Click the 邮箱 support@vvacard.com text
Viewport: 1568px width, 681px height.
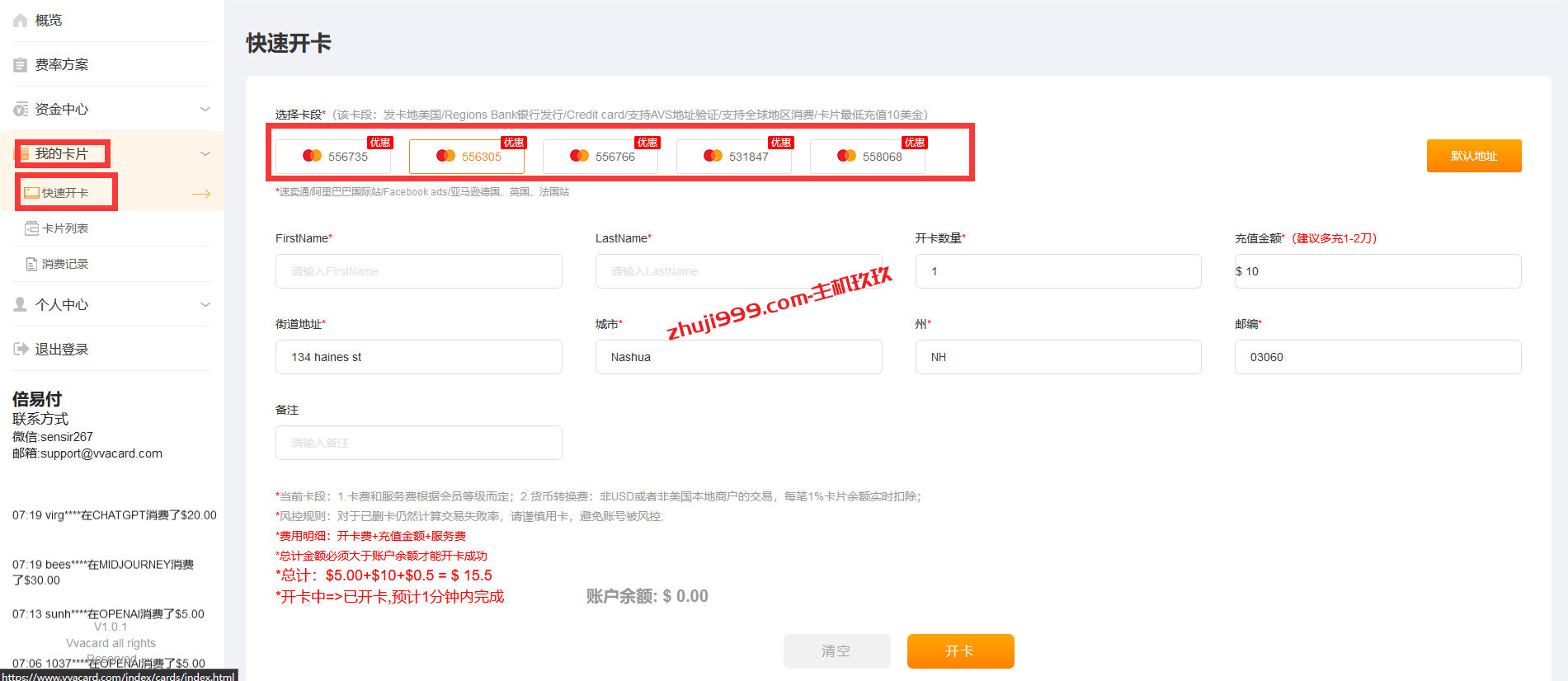[87, 453]
